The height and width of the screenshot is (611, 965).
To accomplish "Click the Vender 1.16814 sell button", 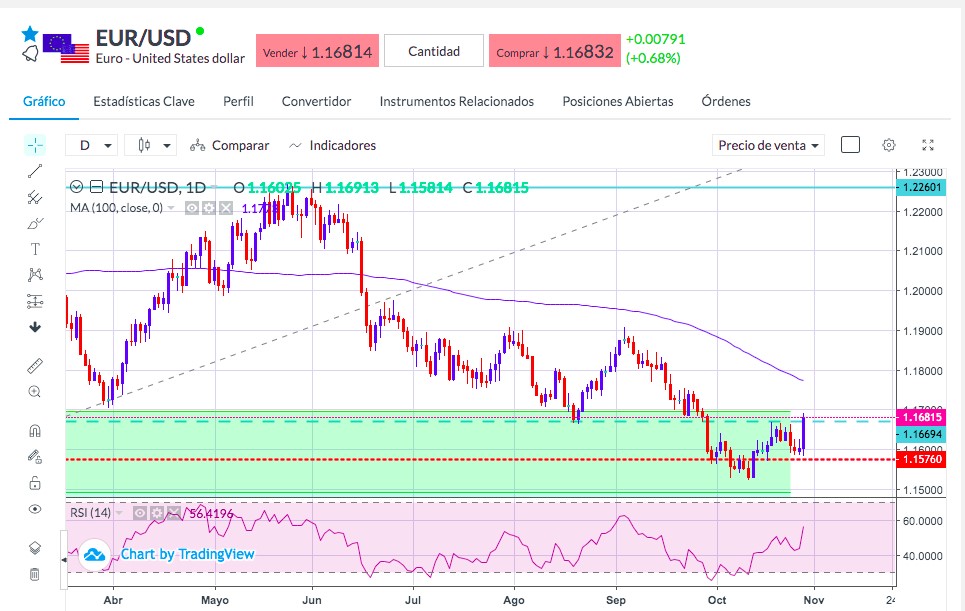I will coord(318,51).
